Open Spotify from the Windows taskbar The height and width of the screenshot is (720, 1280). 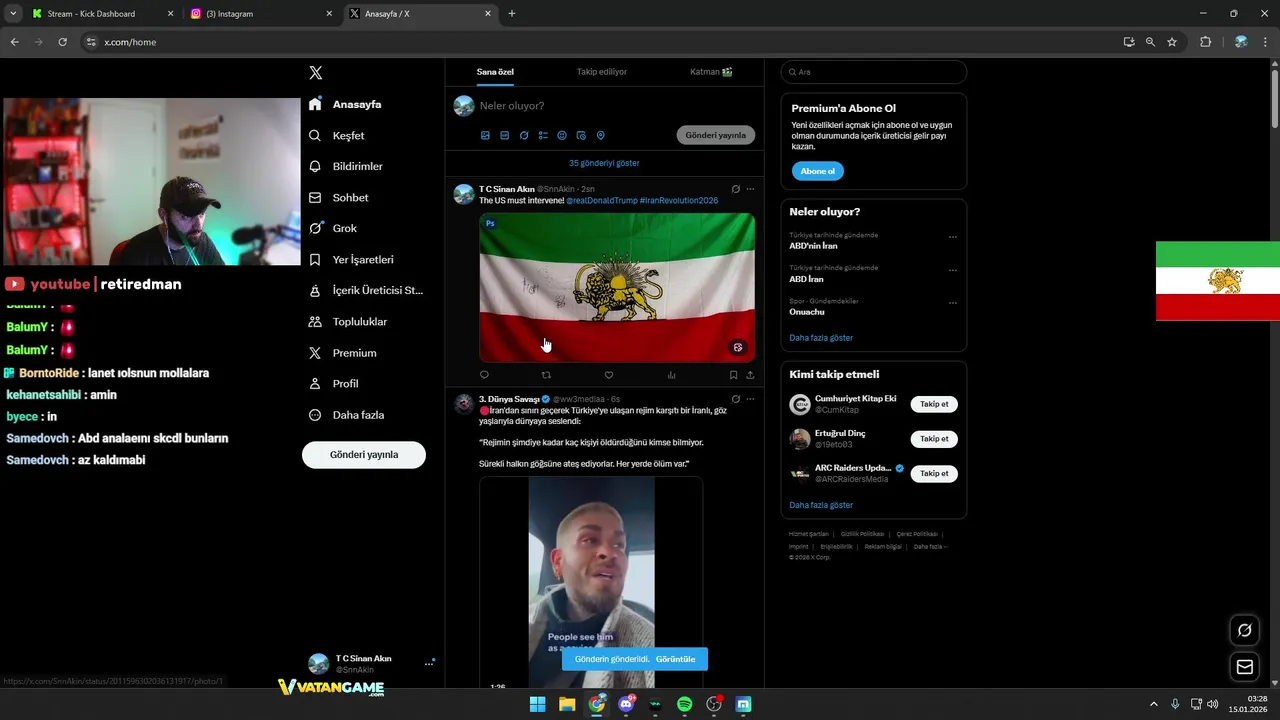click(x=684, y=704)
